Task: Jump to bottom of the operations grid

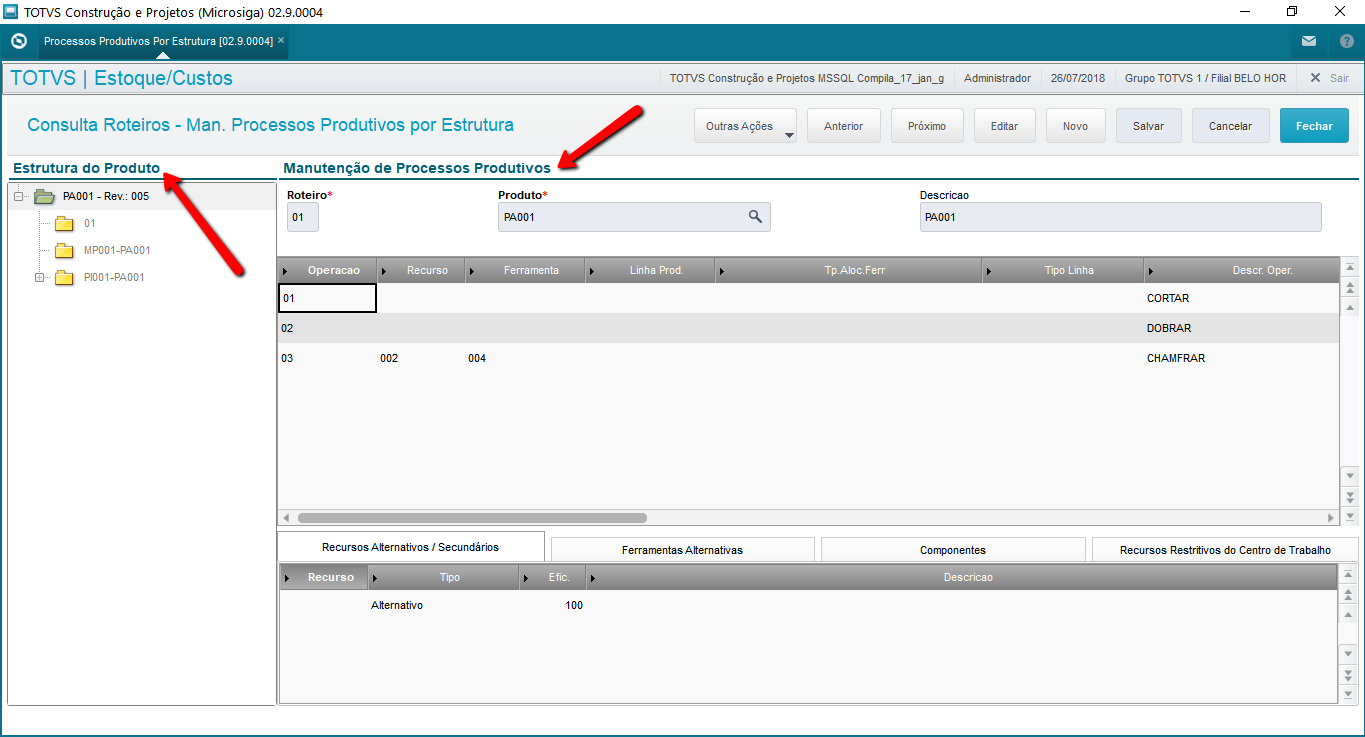Action: pos(1350,515)
